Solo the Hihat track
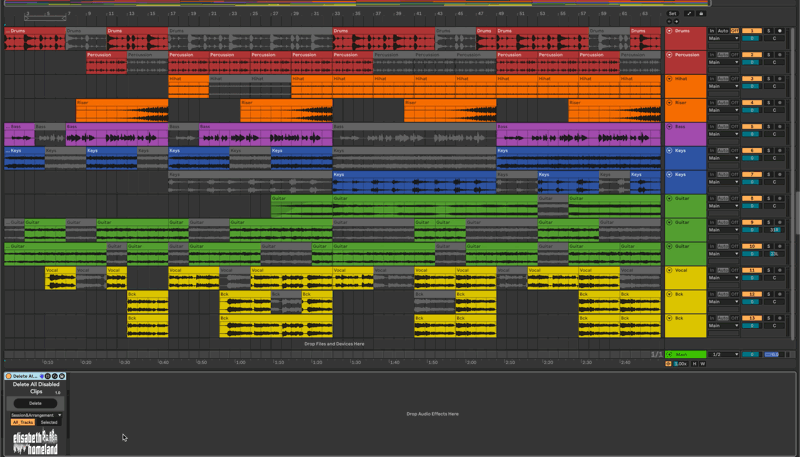The image size is (800, 457). [x=768, y=79]
